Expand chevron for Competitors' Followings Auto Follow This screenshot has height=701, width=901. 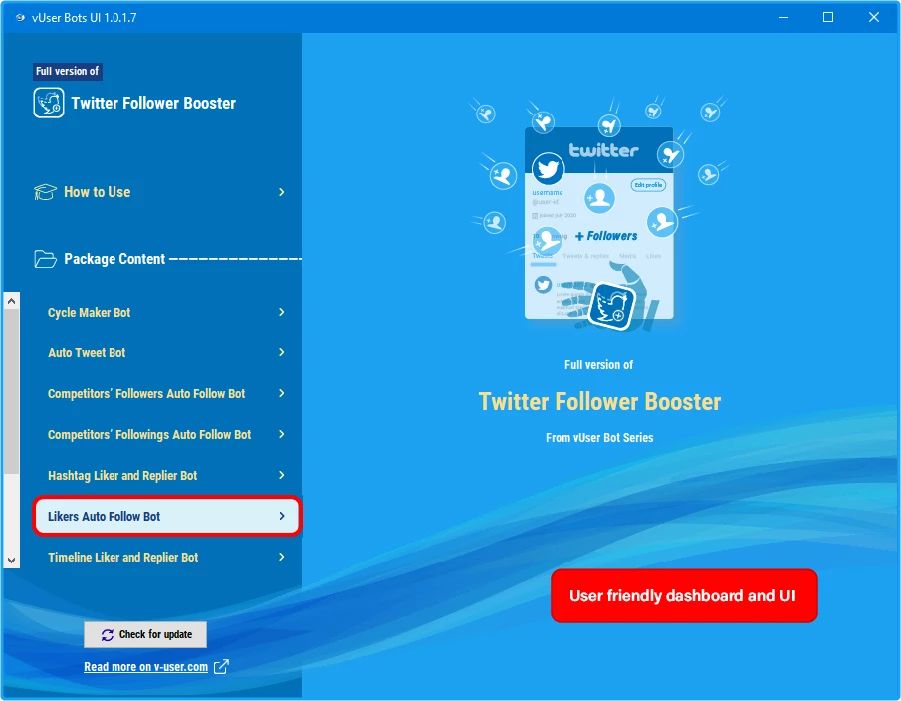pos(282,434)
